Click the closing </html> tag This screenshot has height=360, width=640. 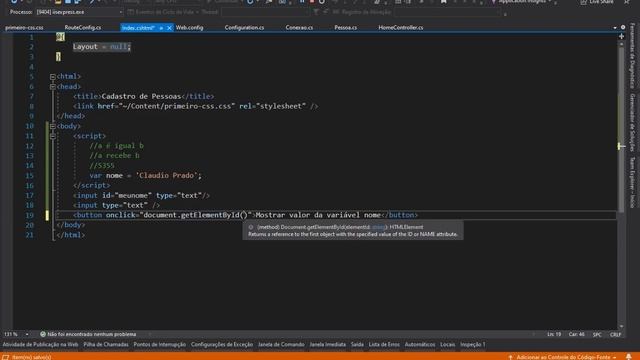71,235
